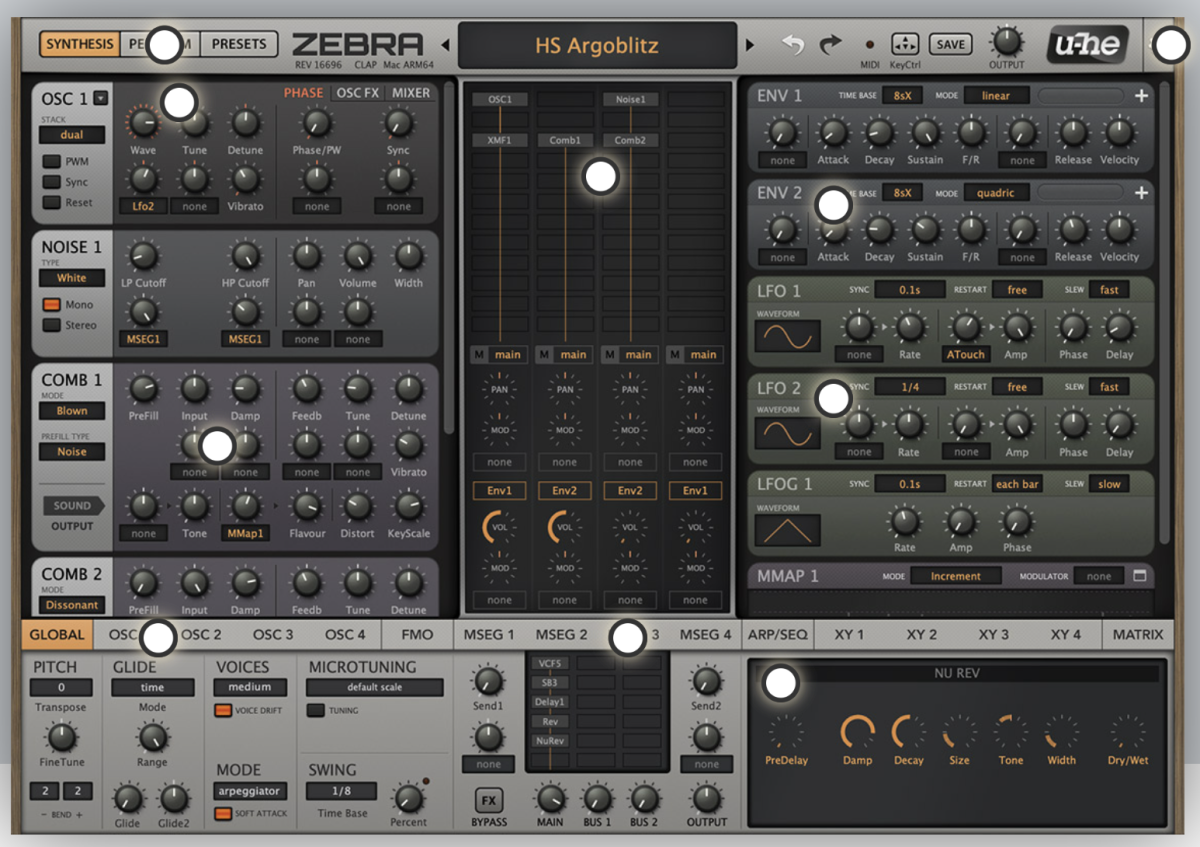Screen dimensions: 1200x847
Task: Open the MSEG 2 lower tab
Action: 561,634
